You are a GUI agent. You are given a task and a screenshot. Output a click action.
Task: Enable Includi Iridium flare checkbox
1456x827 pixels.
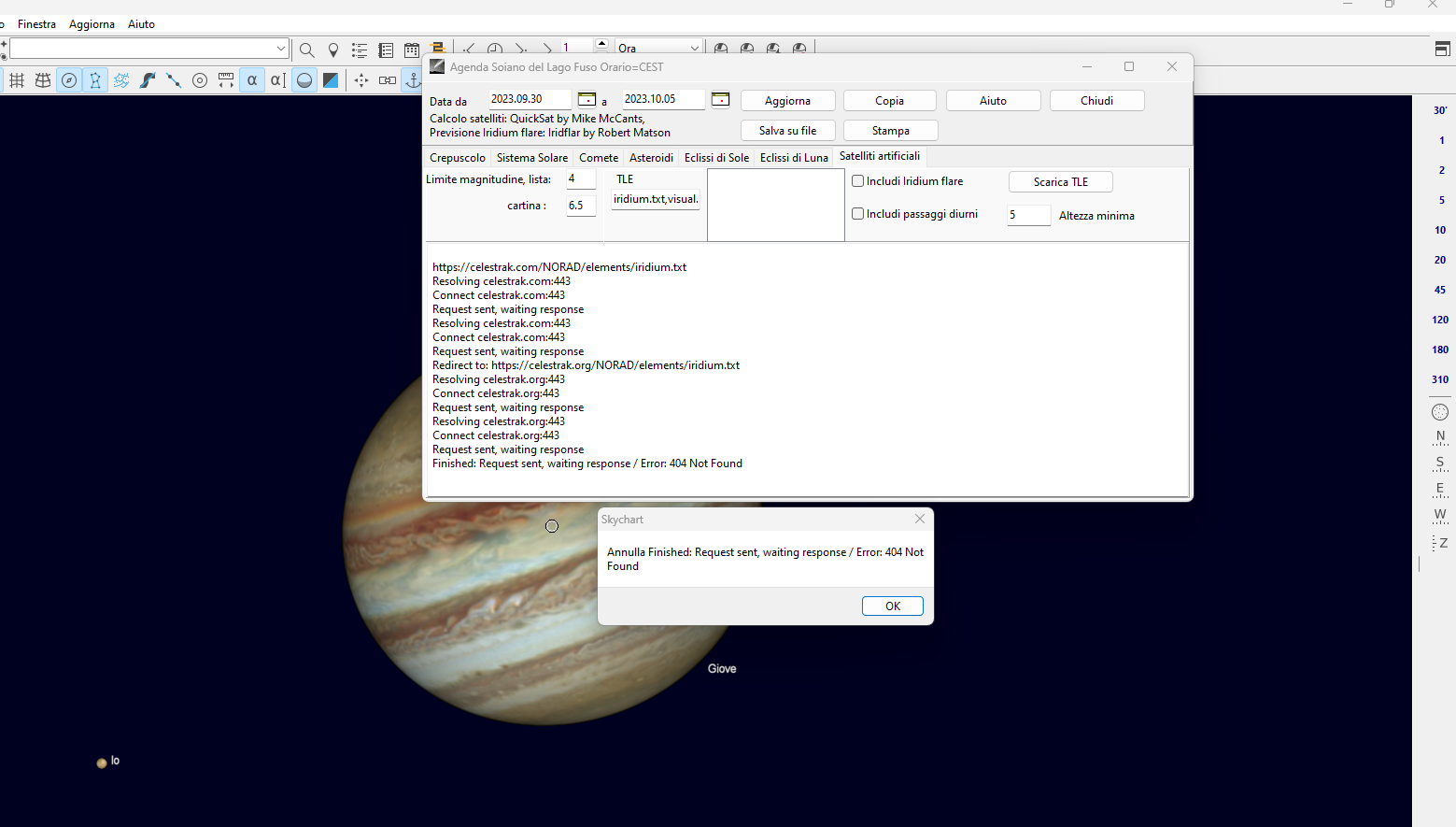[858, 181]
